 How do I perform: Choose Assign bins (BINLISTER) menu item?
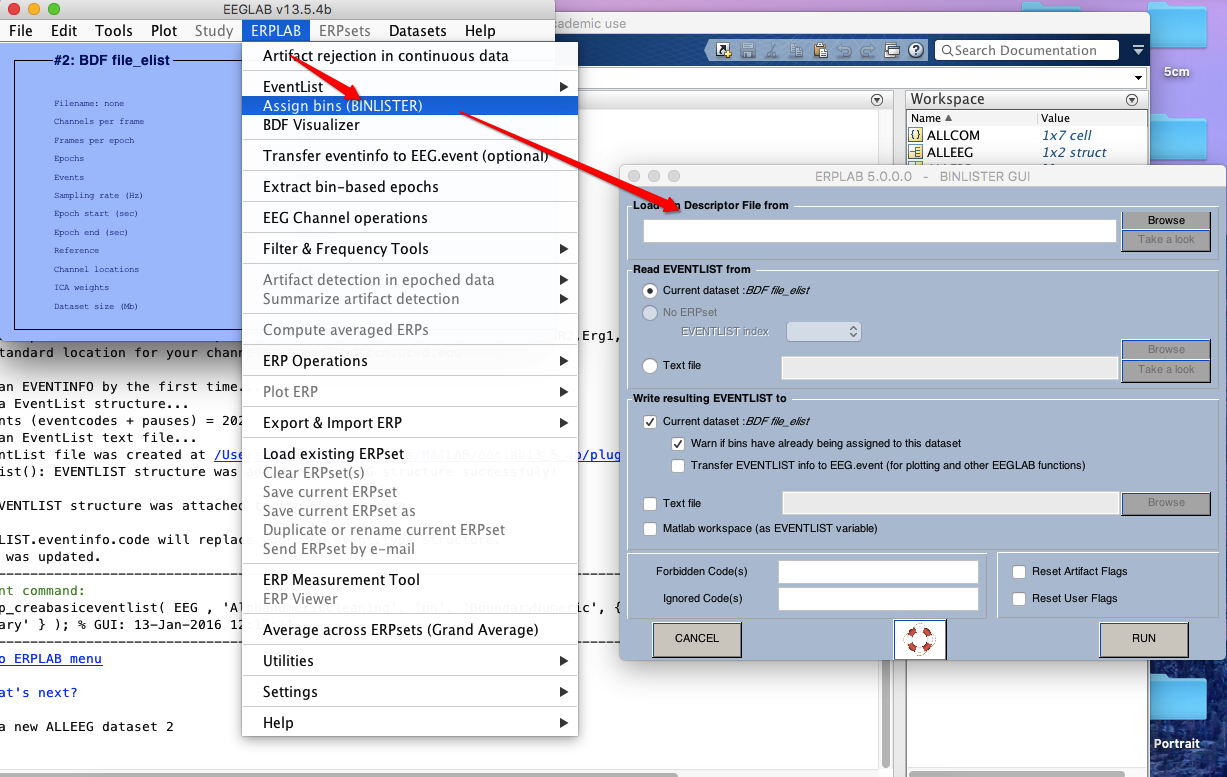coord(410,106)
